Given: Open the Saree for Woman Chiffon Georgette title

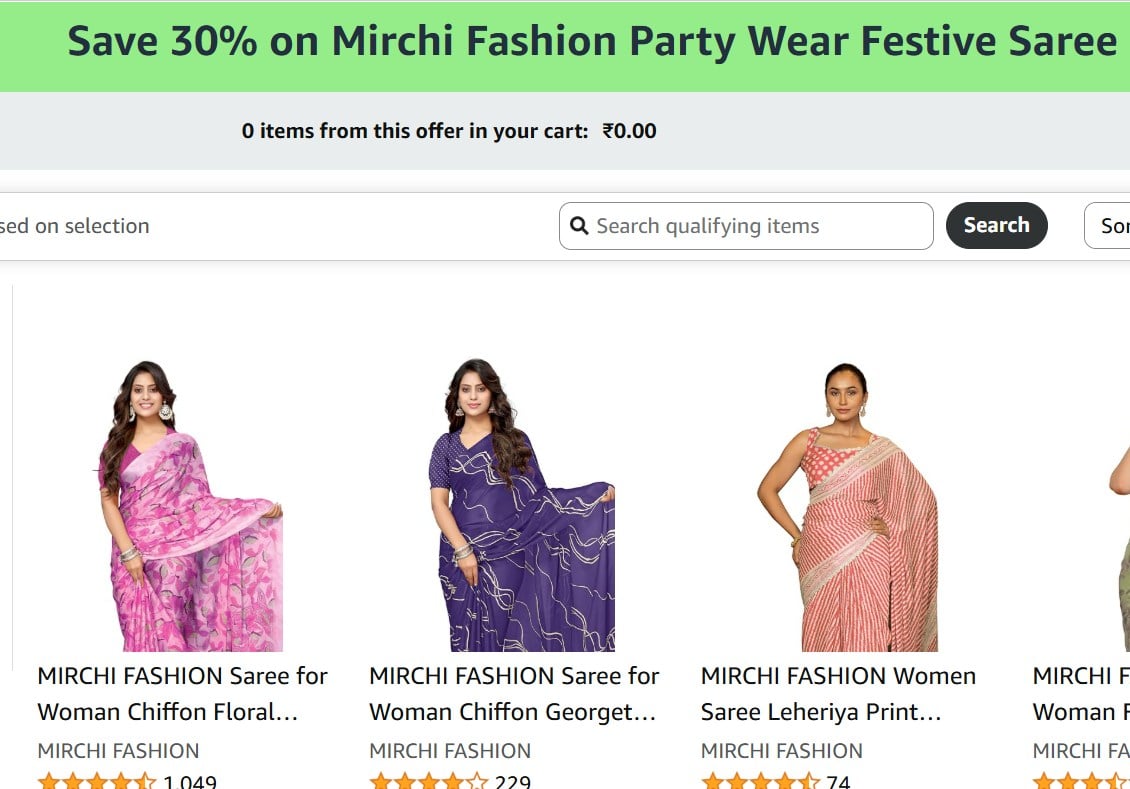Looking at the screenshot, I should click(514, 694).
